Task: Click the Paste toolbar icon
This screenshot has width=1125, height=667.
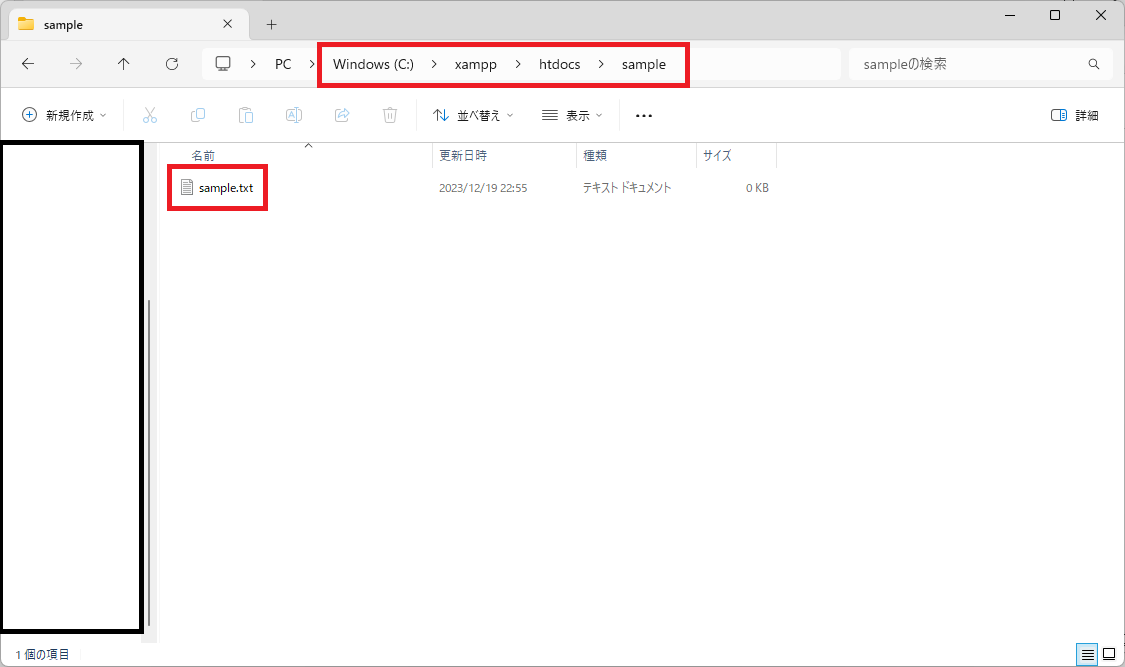Action: click(x=246, y=115)
